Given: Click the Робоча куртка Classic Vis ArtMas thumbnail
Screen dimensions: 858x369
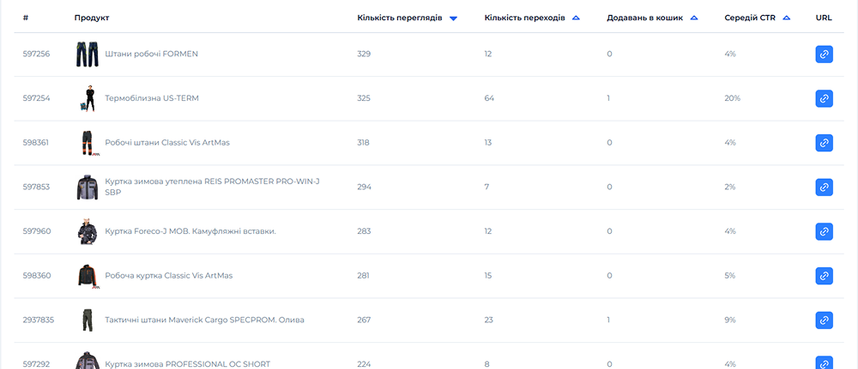Looking at the screenshot, I should pos(88,276).
